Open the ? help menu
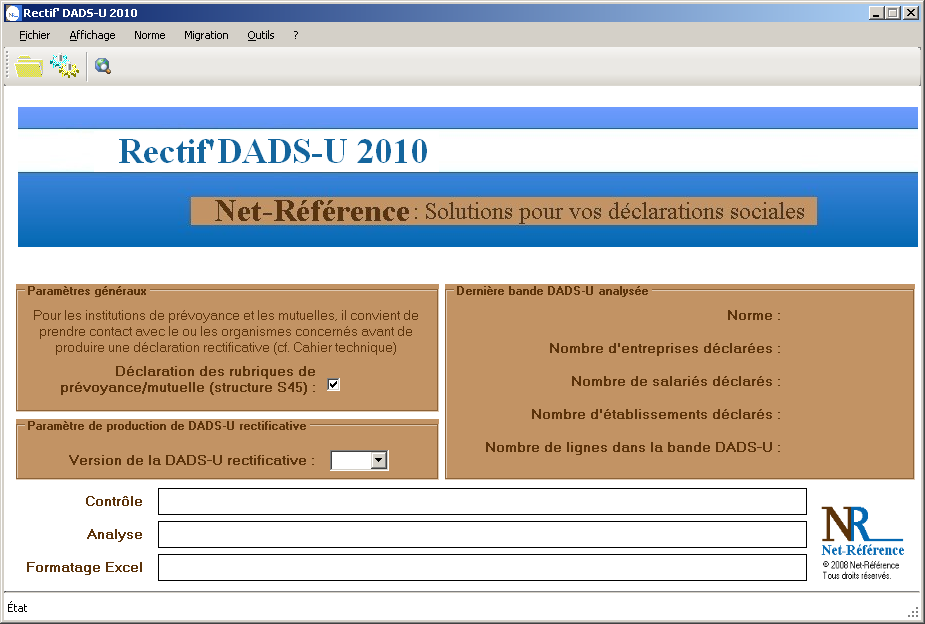 click(296, 35)
